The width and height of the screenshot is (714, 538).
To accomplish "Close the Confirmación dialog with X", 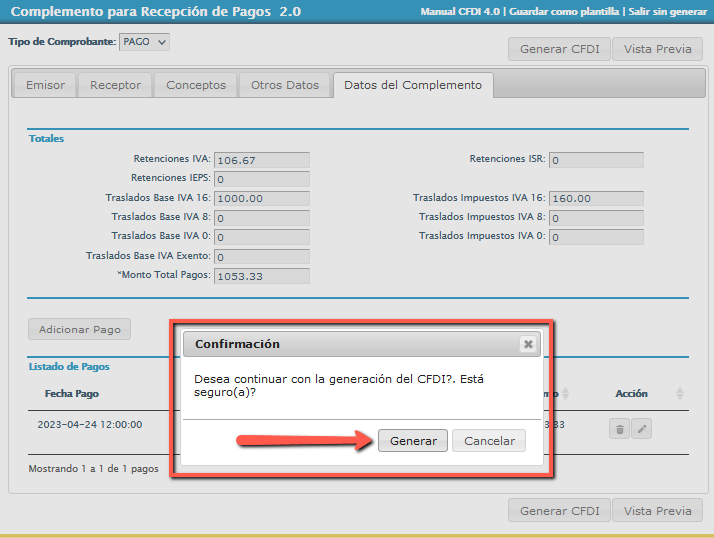I will click(x=528, y=344).
